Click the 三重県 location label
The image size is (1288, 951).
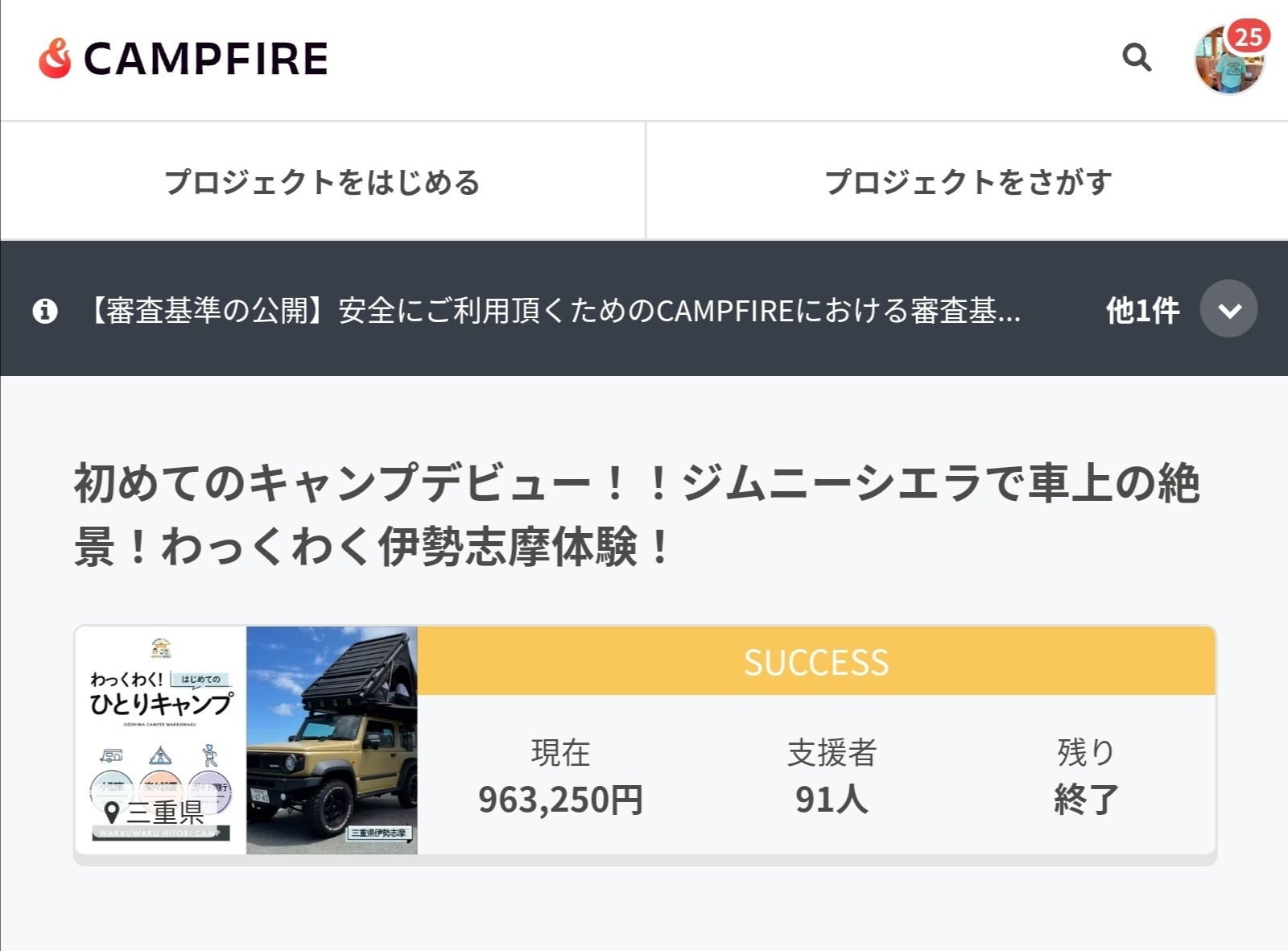tap(165, 812)
